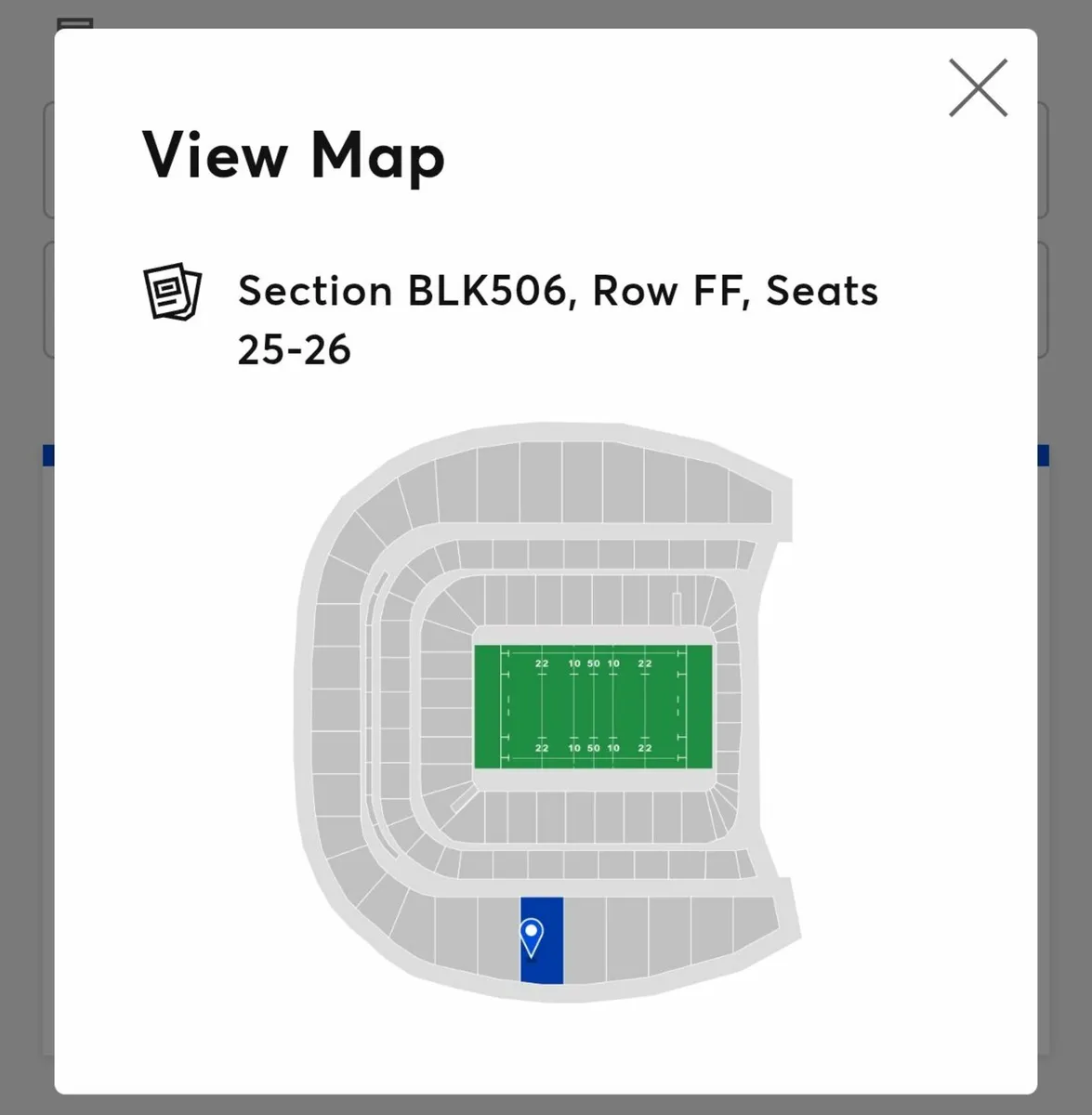The height and width of the screenshot is (1115, 1092).
Task: Click the View Map heading
Action: (x=294, y=155)
